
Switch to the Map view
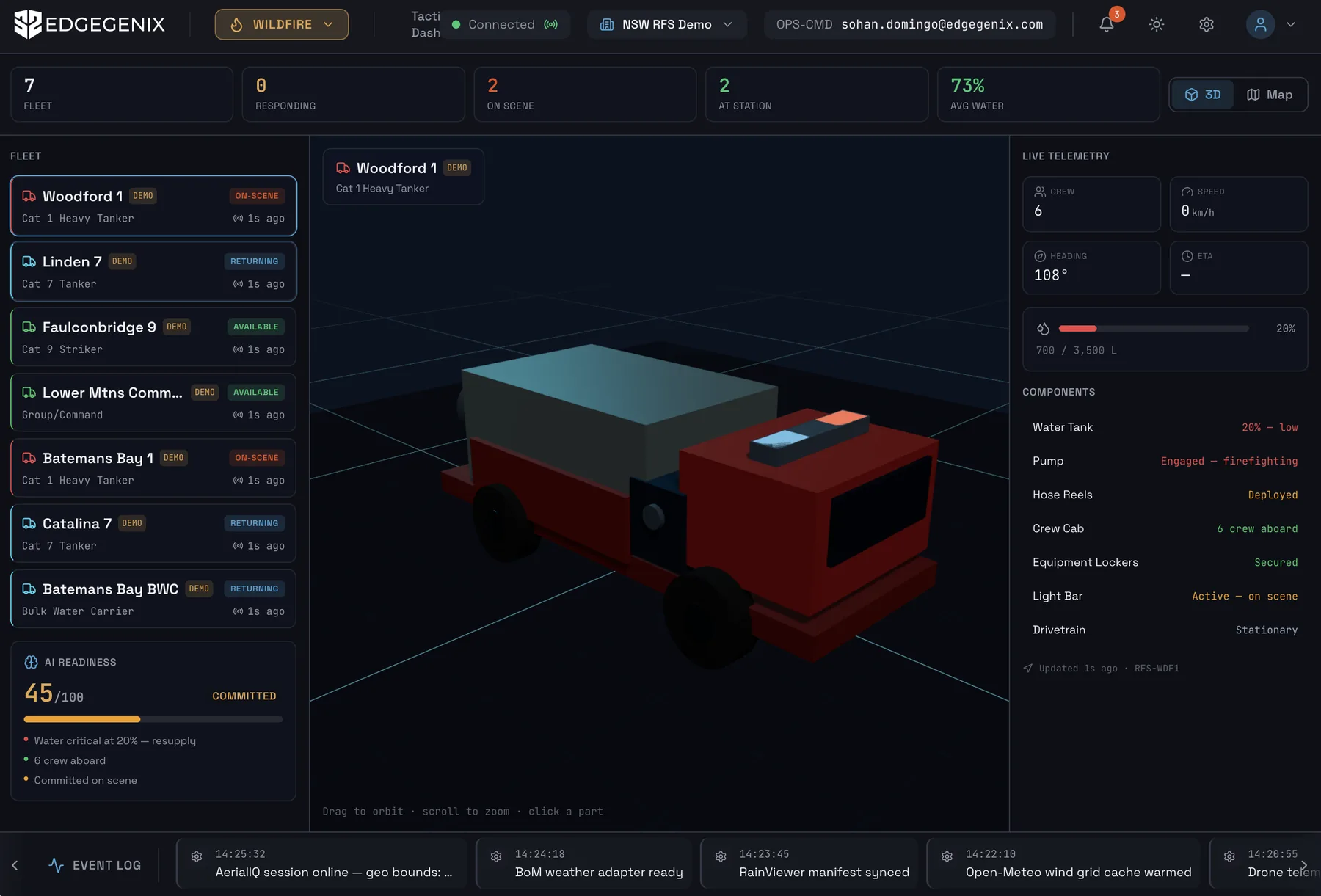click(x=1270, y=95)
